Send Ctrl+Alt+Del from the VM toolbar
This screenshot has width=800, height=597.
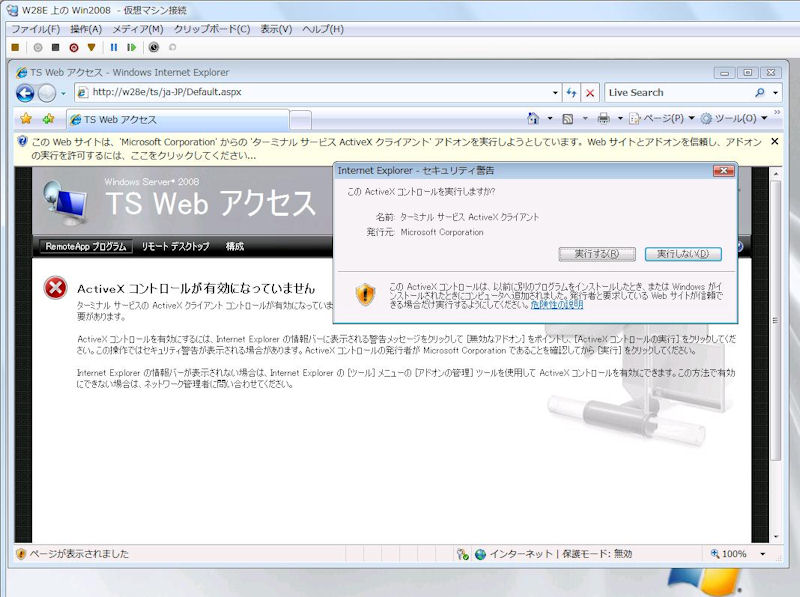pos(15,47)
